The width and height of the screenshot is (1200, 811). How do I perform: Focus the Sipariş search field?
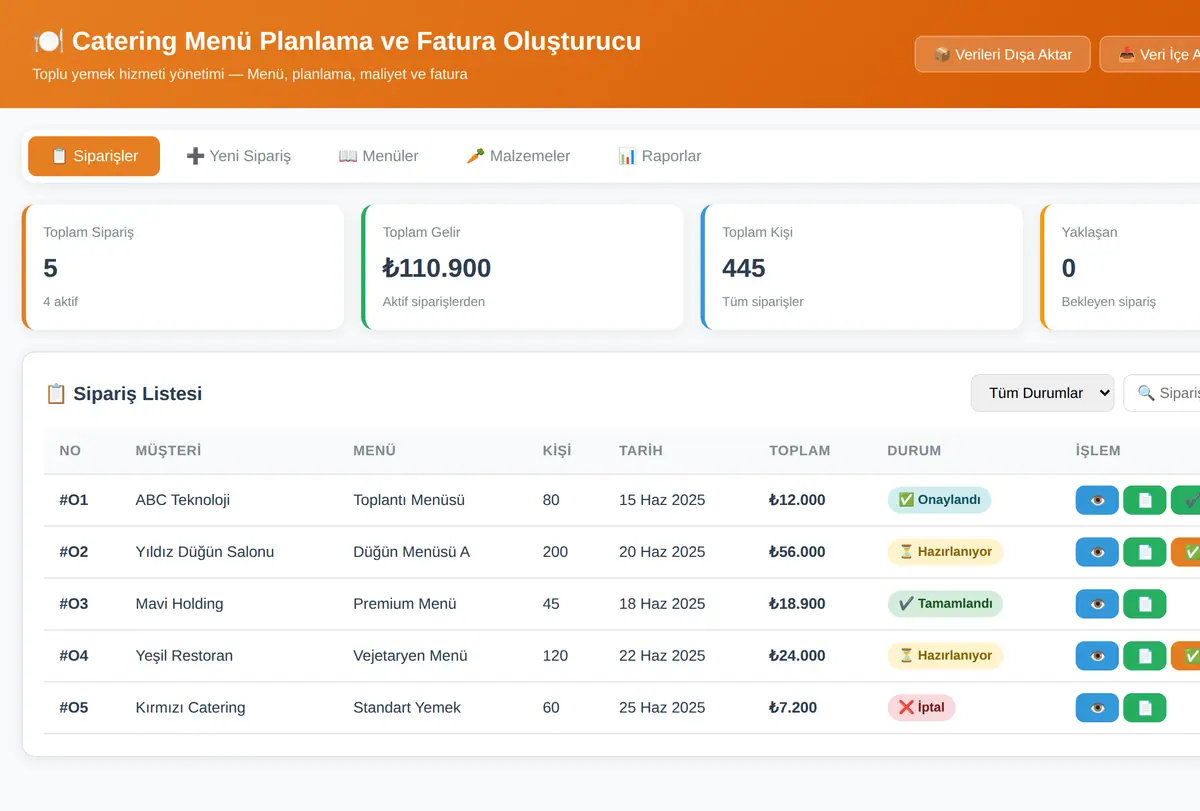[1162, 393]
